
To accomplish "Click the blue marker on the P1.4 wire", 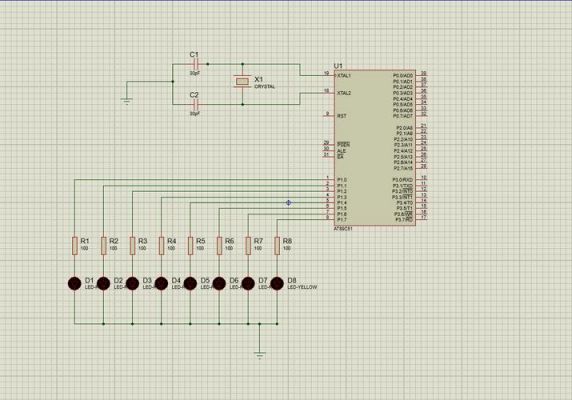I will (289, 203).
